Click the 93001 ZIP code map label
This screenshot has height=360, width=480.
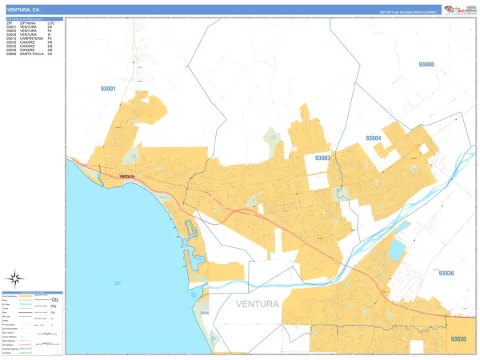point(108,89)
